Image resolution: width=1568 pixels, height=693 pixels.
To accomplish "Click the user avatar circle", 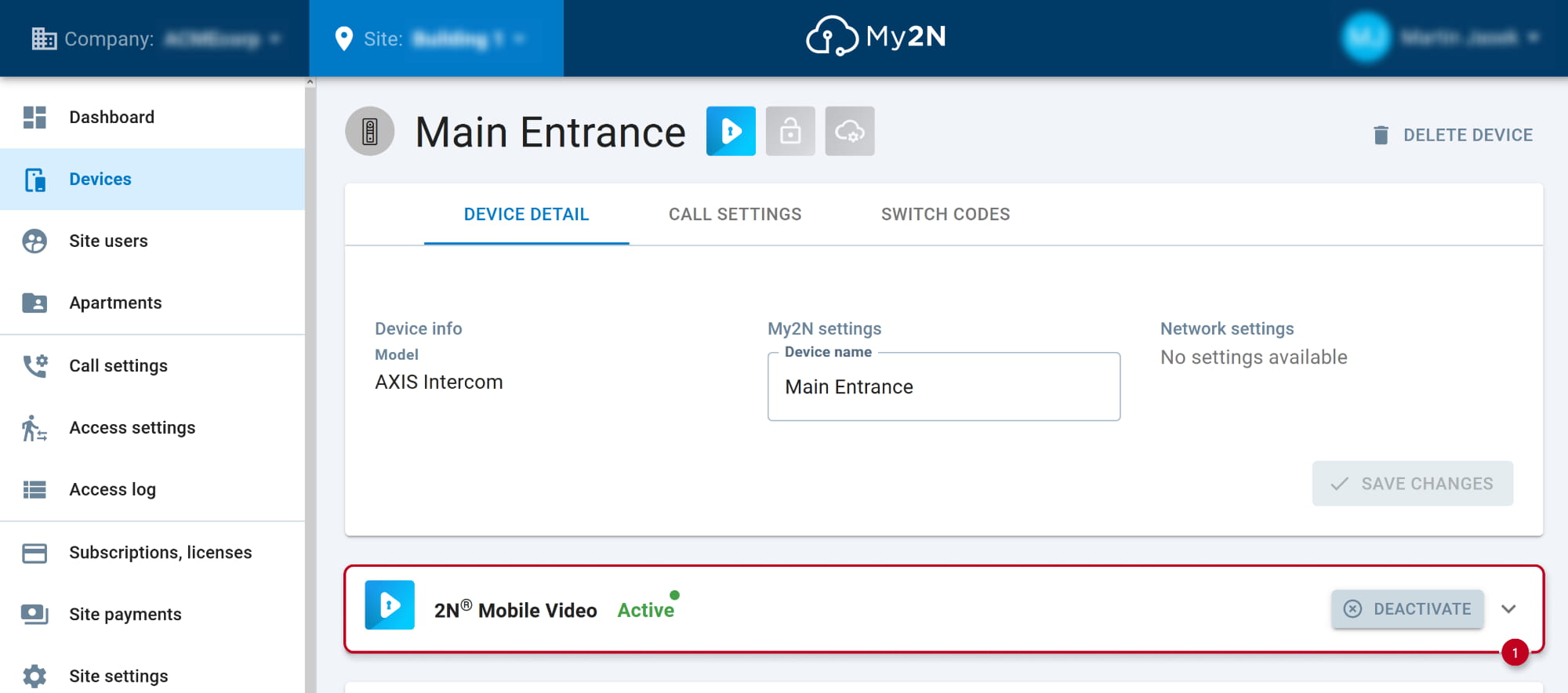I will tap(1366, 37).
